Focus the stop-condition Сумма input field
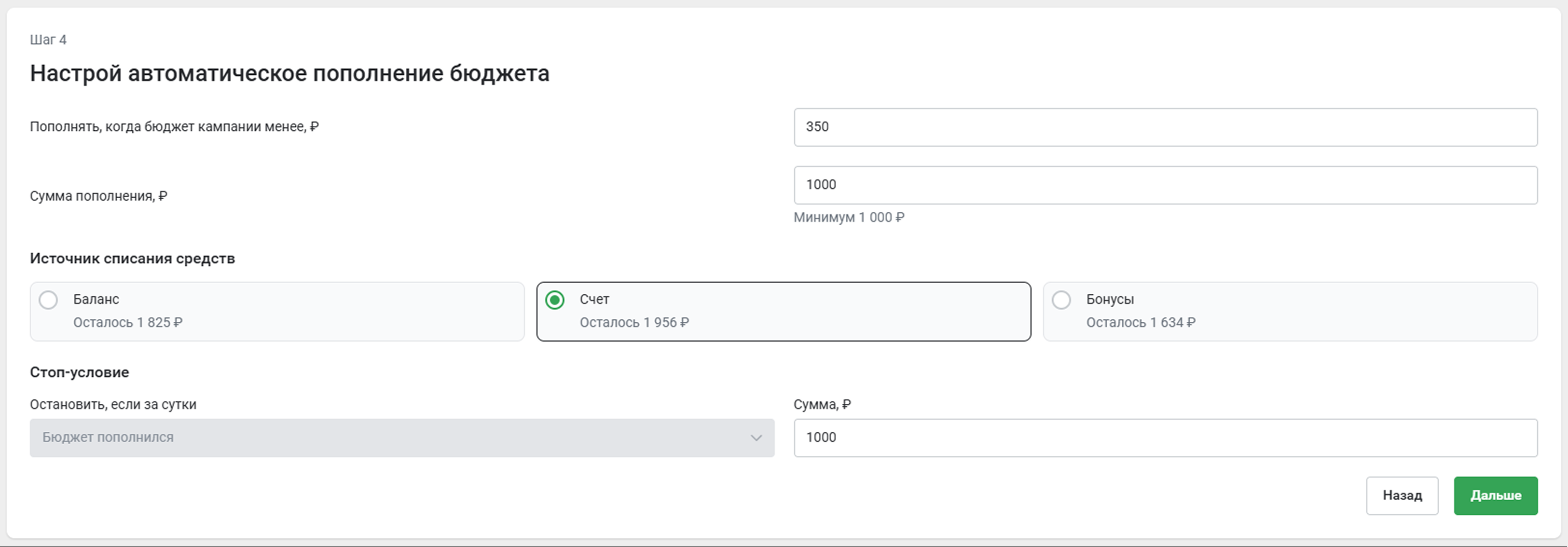This screenshot has width=1568, height=547. point(1166,438)
